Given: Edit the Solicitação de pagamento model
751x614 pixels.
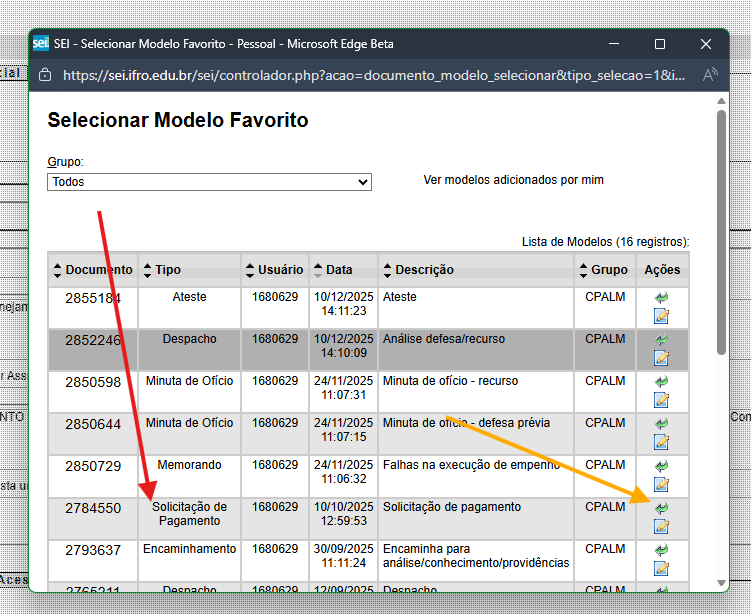Looking at the screenshot, I should click(661, 526).
